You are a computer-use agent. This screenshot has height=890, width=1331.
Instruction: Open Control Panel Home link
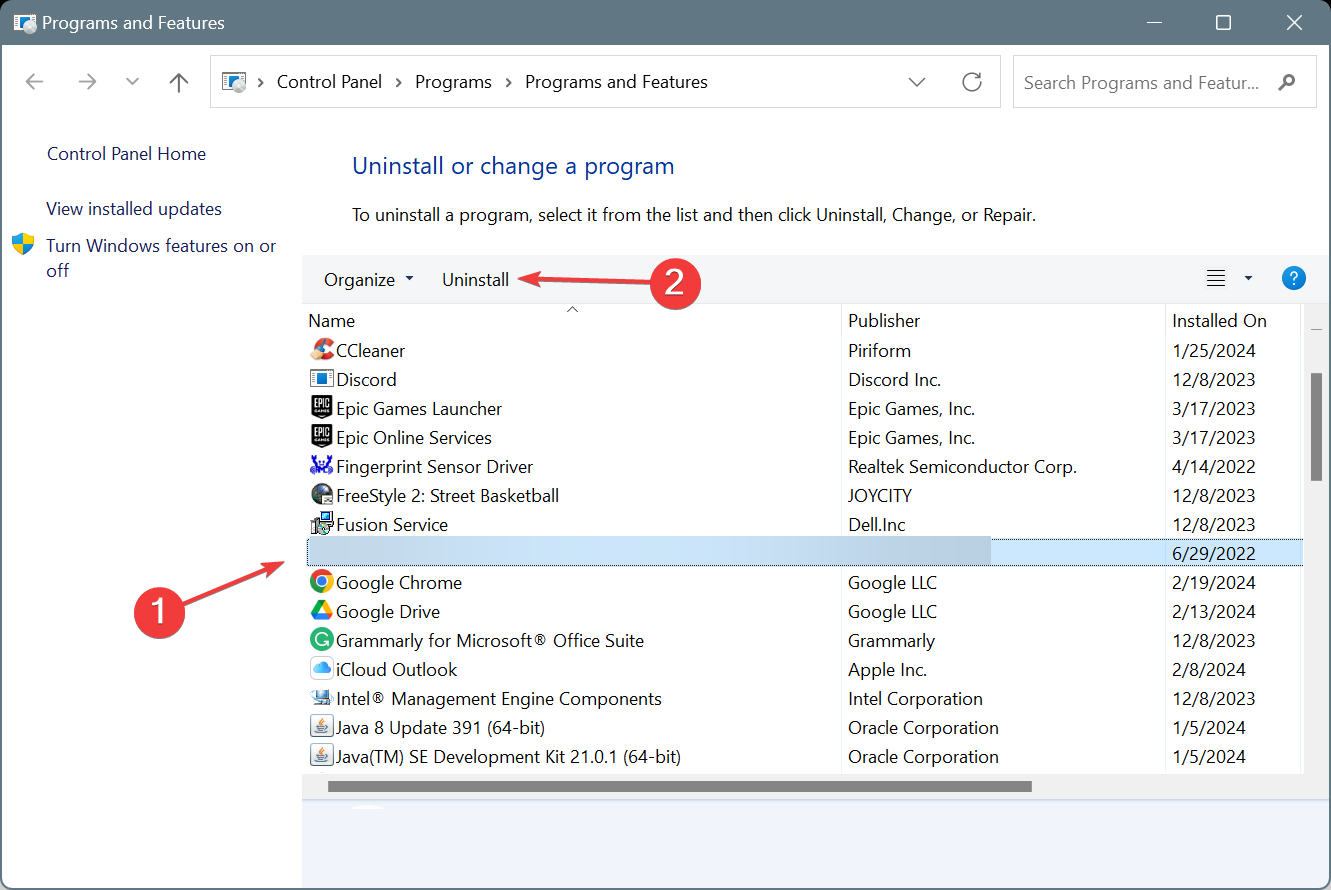click(x=126, y=153)
